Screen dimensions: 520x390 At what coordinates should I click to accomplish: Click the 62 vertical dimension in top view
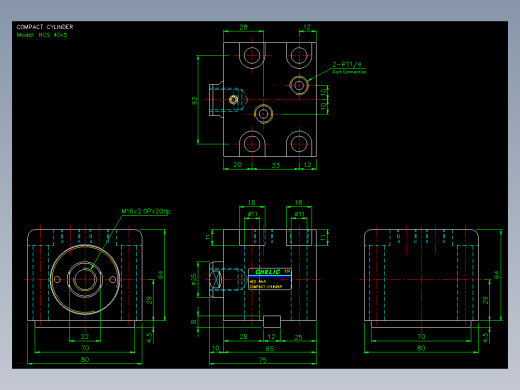(195, 100)
